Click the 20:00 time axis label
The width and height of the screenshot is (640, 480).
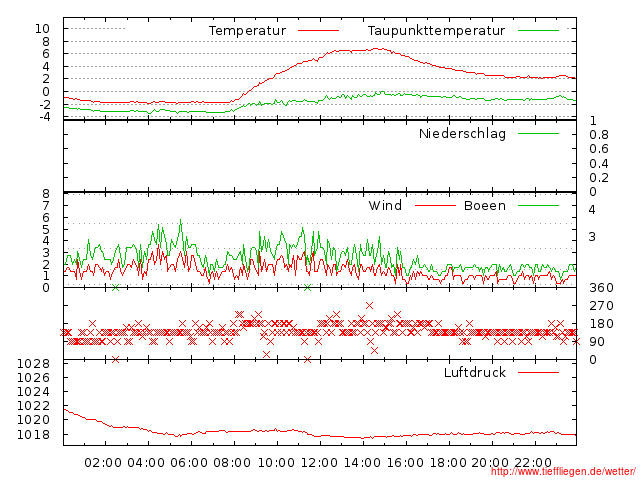point(490,463)
